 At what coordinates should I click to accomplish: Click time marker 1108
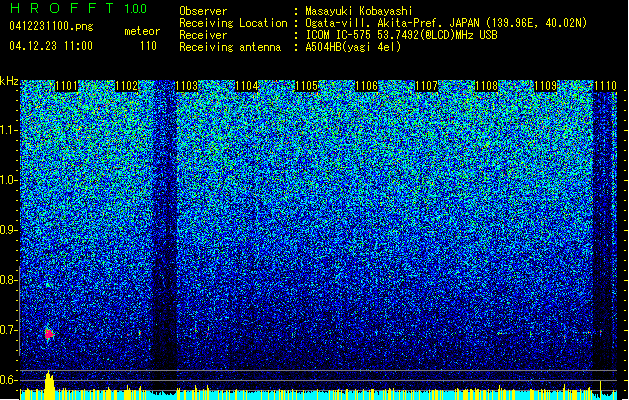point(486,86)
